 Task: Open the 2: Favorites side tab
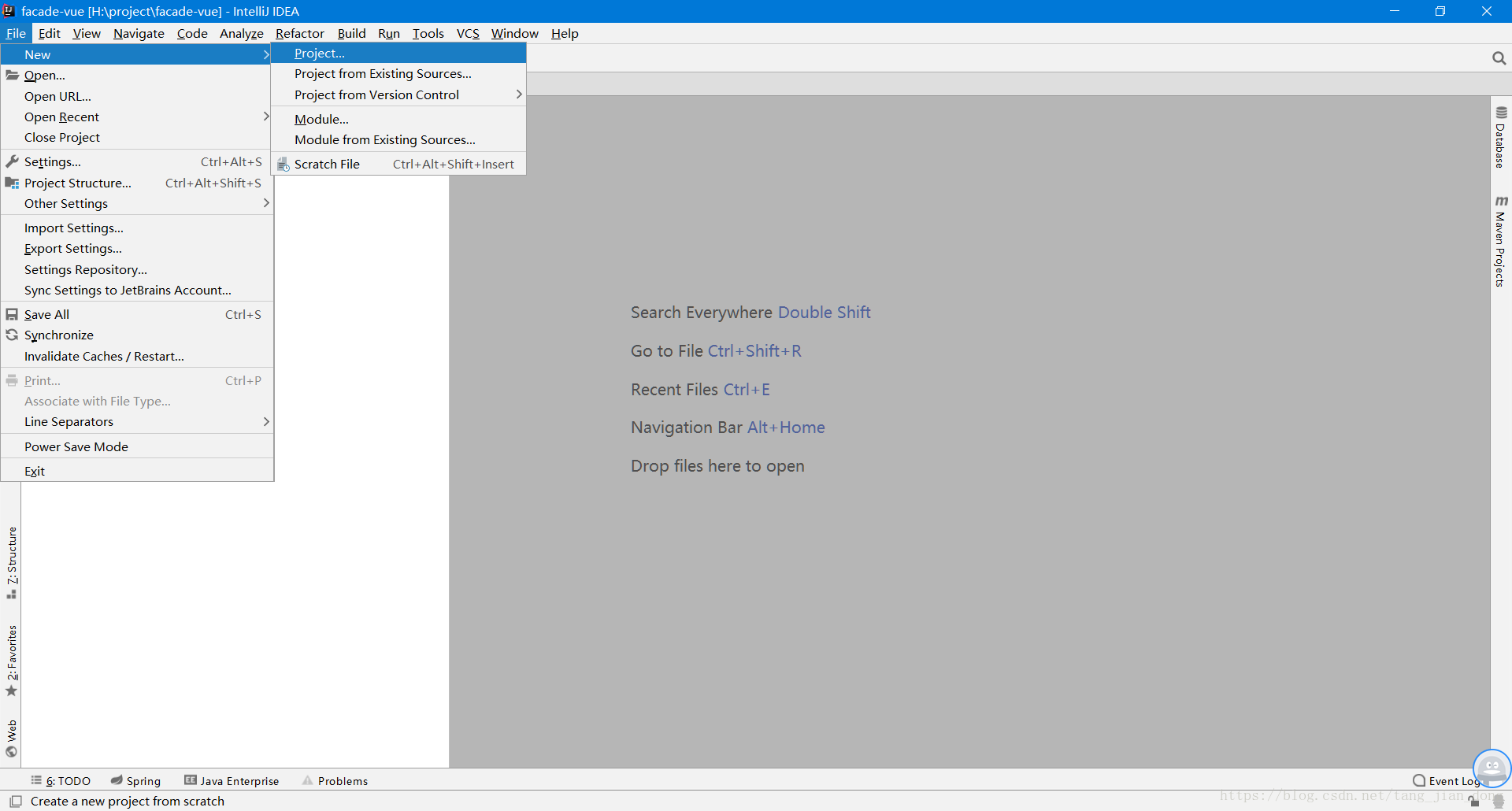click(12, 661)
